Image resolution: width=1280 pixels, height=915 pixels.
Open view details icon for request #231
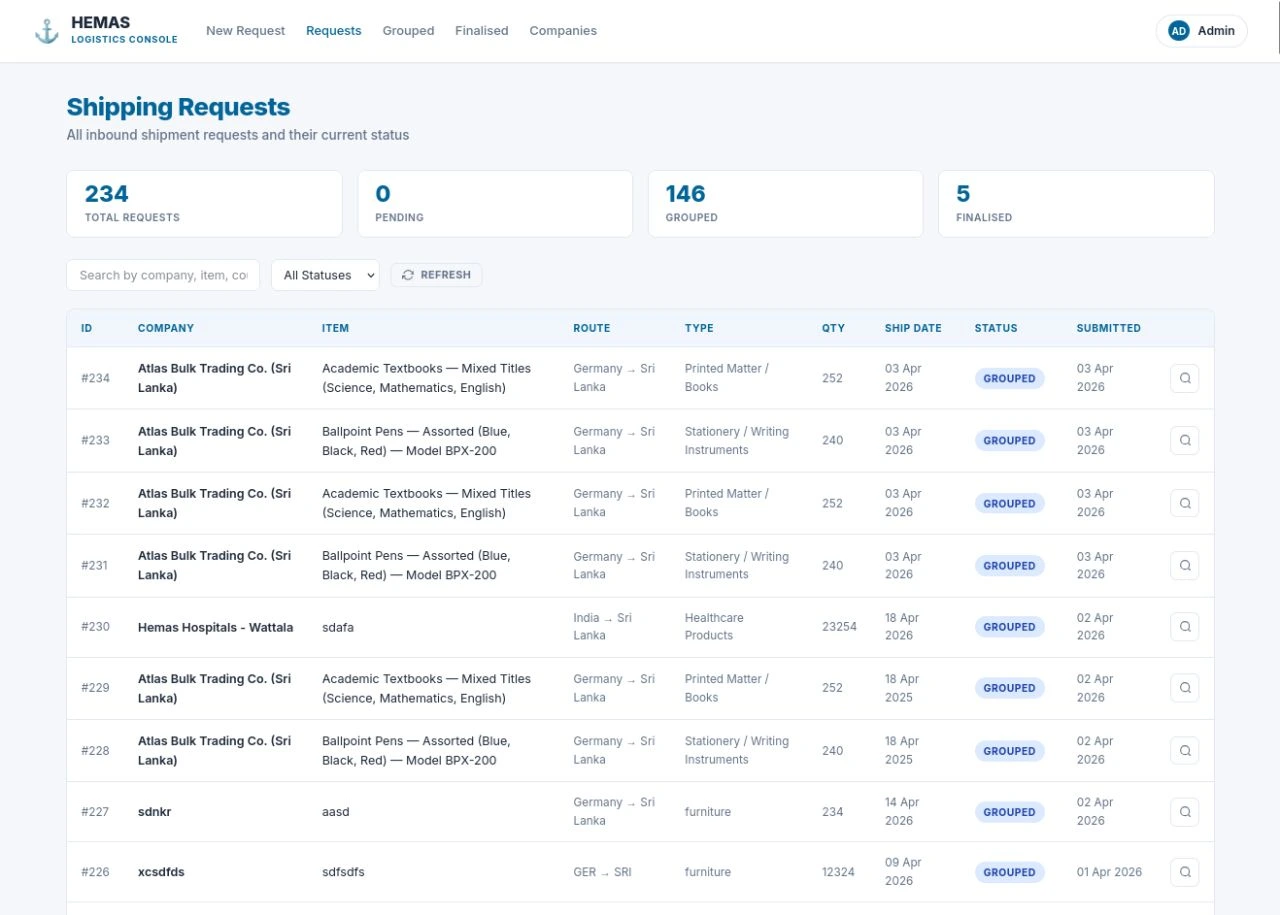(1185, 565)
